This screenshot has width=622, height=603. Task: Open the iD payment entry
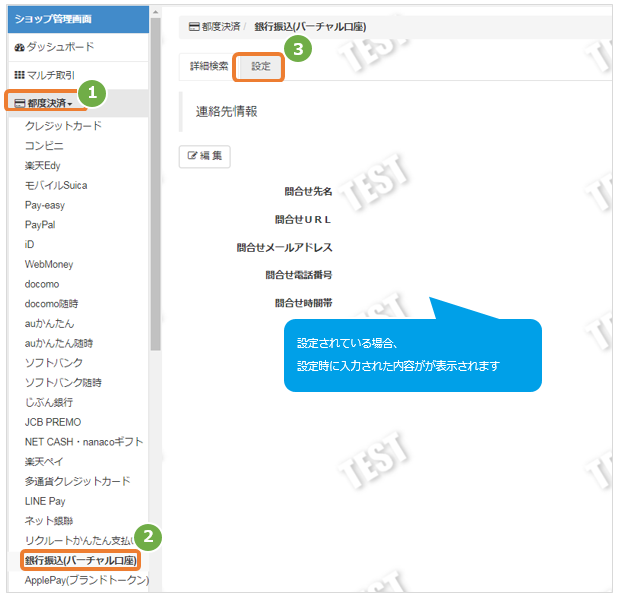point(29,244)
